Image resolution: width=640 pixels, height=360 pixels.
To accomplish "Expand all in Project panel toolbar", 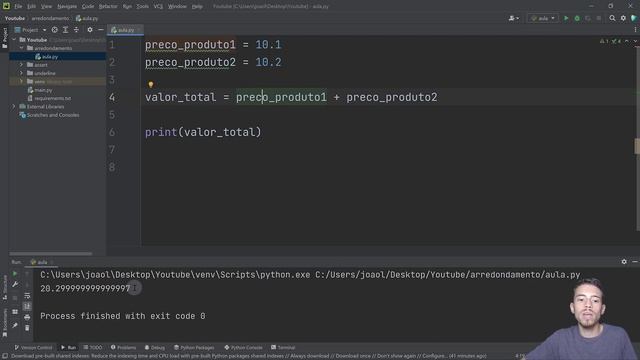I will pyautogui.click(x=65, y=30).
